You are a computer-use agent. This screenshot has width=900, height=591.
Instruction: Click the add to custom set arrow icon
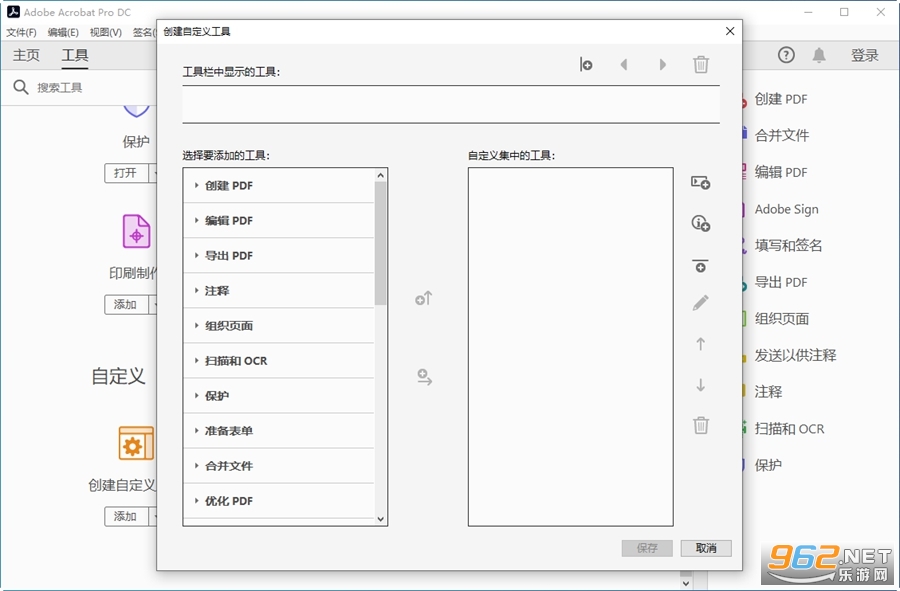tap(424, 377)
